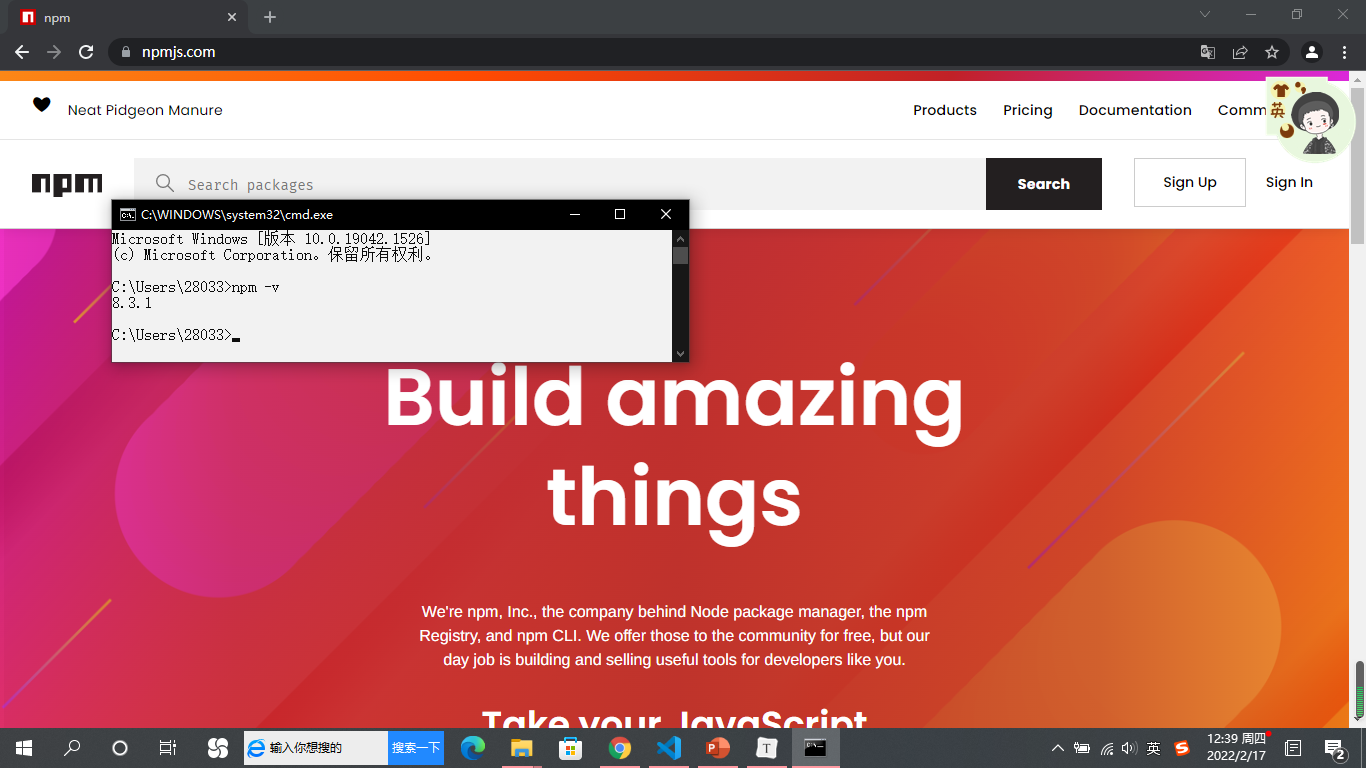This screenshot has width=1366, height=768.
Task: Close the npm browser tab
Action: pos(232,17)
